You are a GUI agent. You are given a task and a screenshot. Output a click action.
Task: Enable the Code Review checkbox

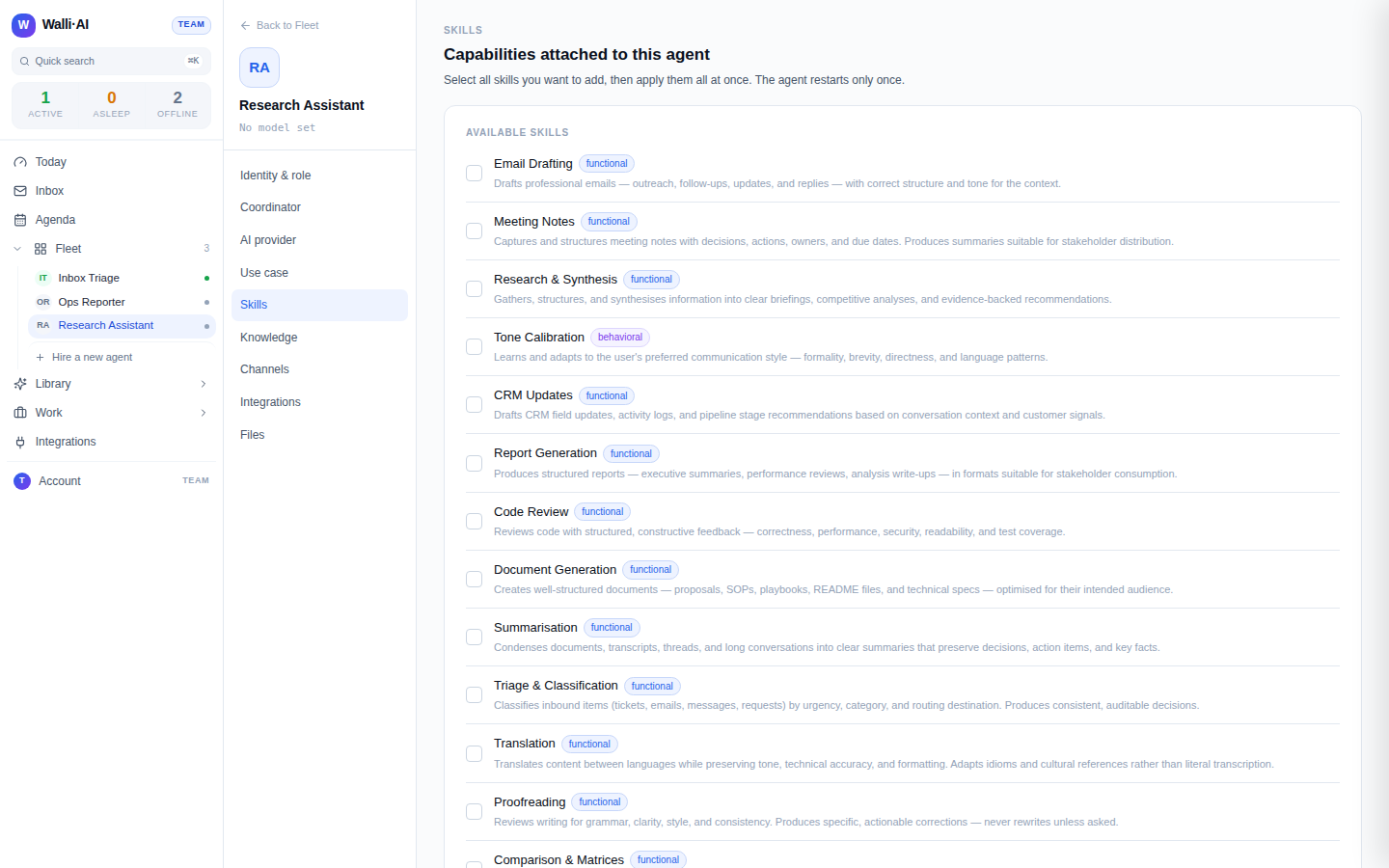[474, 521]
